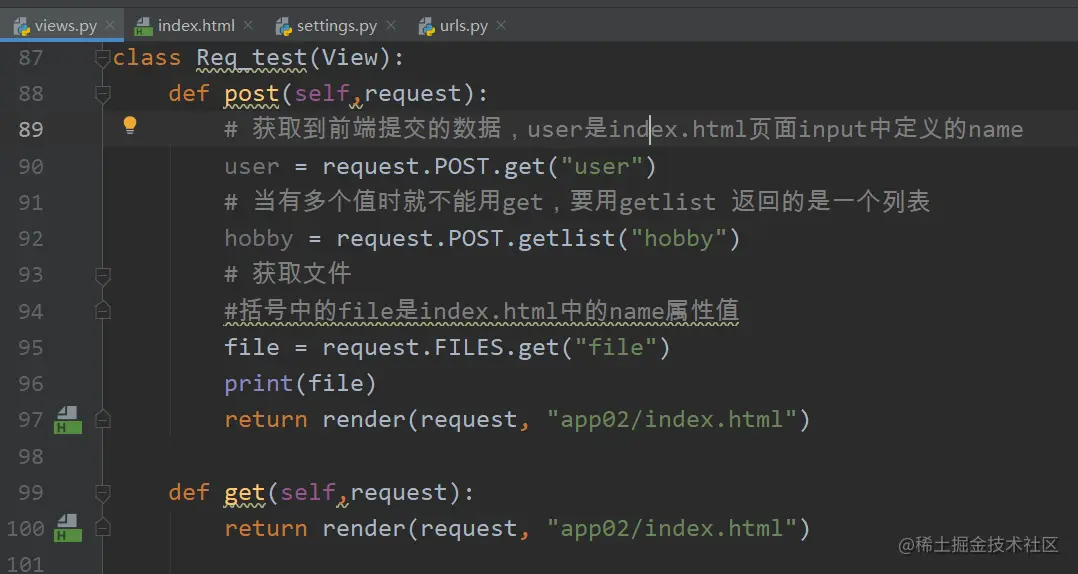Click the "file" string literal on line 95
1078x574 pixels.
616,347
